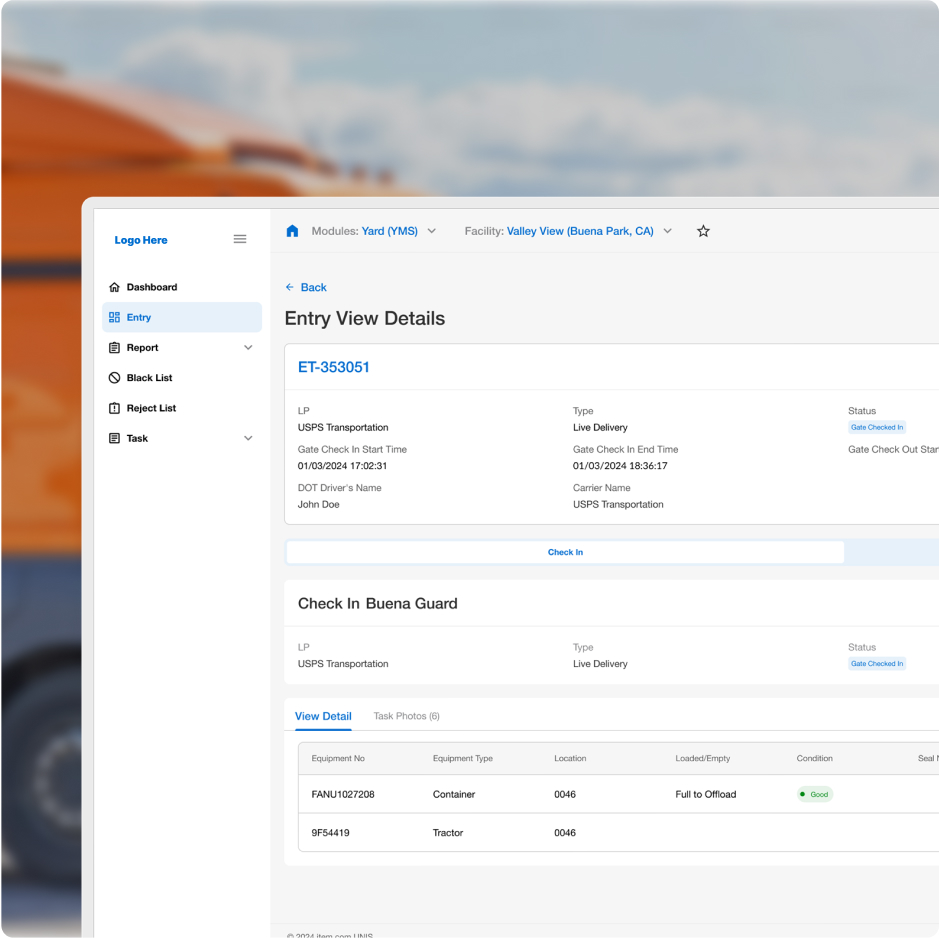
Task: Click the Black List ban icon
Action: [x=114, y=377]
